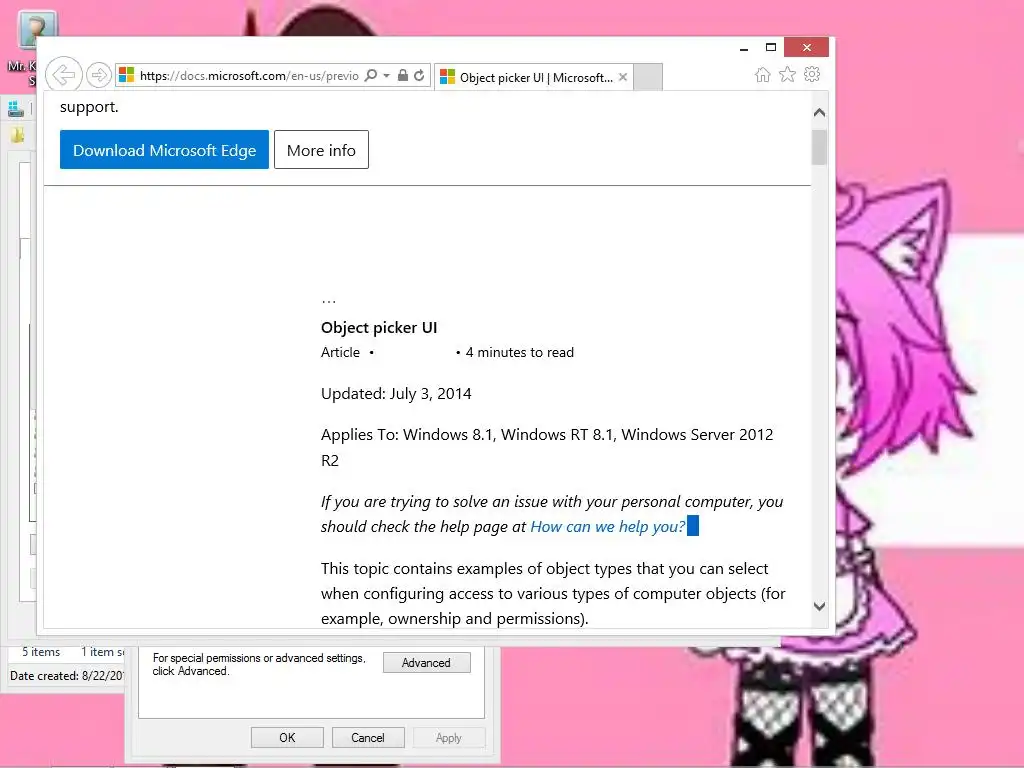1024x768 pixels.
Task: Close the Object picker UI tab
Action: pyautogui.click(x=623, y=77)
